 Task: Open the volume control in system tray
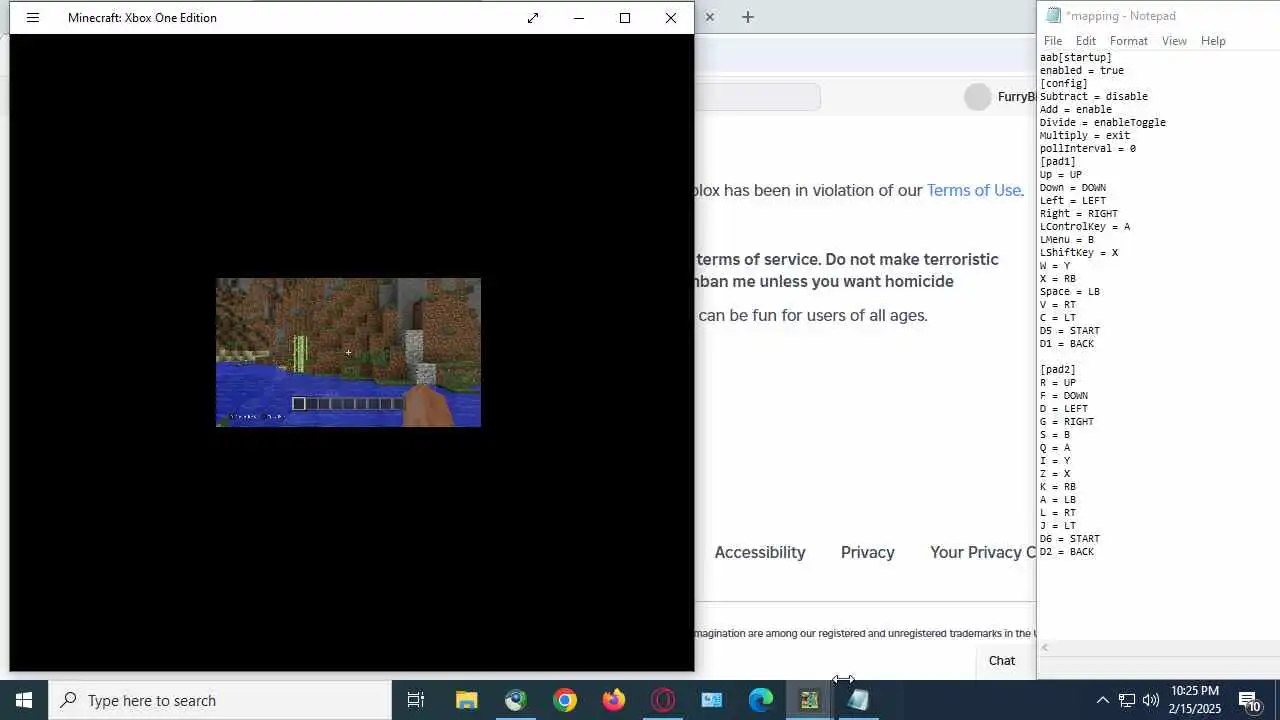1151,700
